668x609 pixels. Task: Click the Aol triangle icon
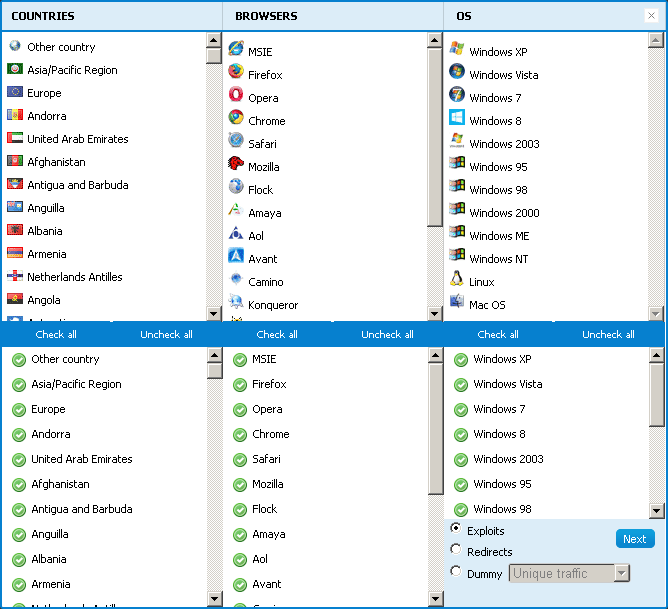(236, 233)
